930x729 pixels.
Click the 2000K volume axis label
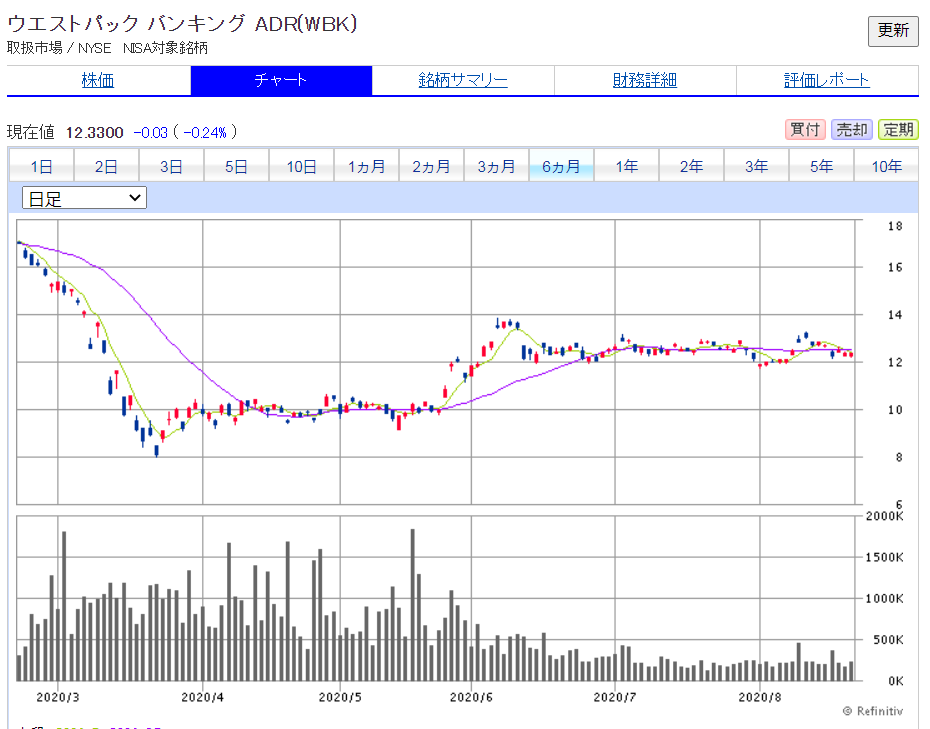[884, 516]
